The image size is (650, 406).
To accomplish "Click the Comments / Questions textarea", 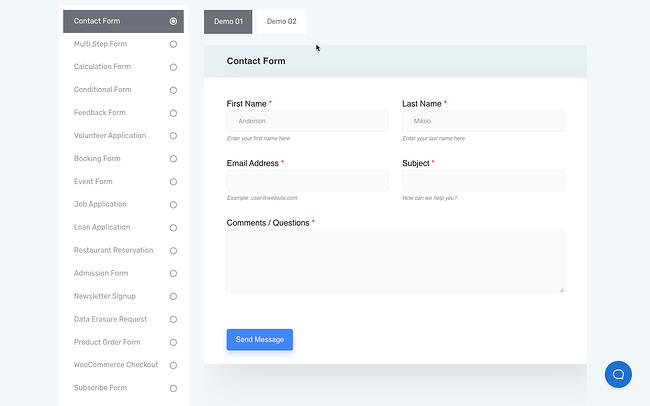I will coord(395,261).
